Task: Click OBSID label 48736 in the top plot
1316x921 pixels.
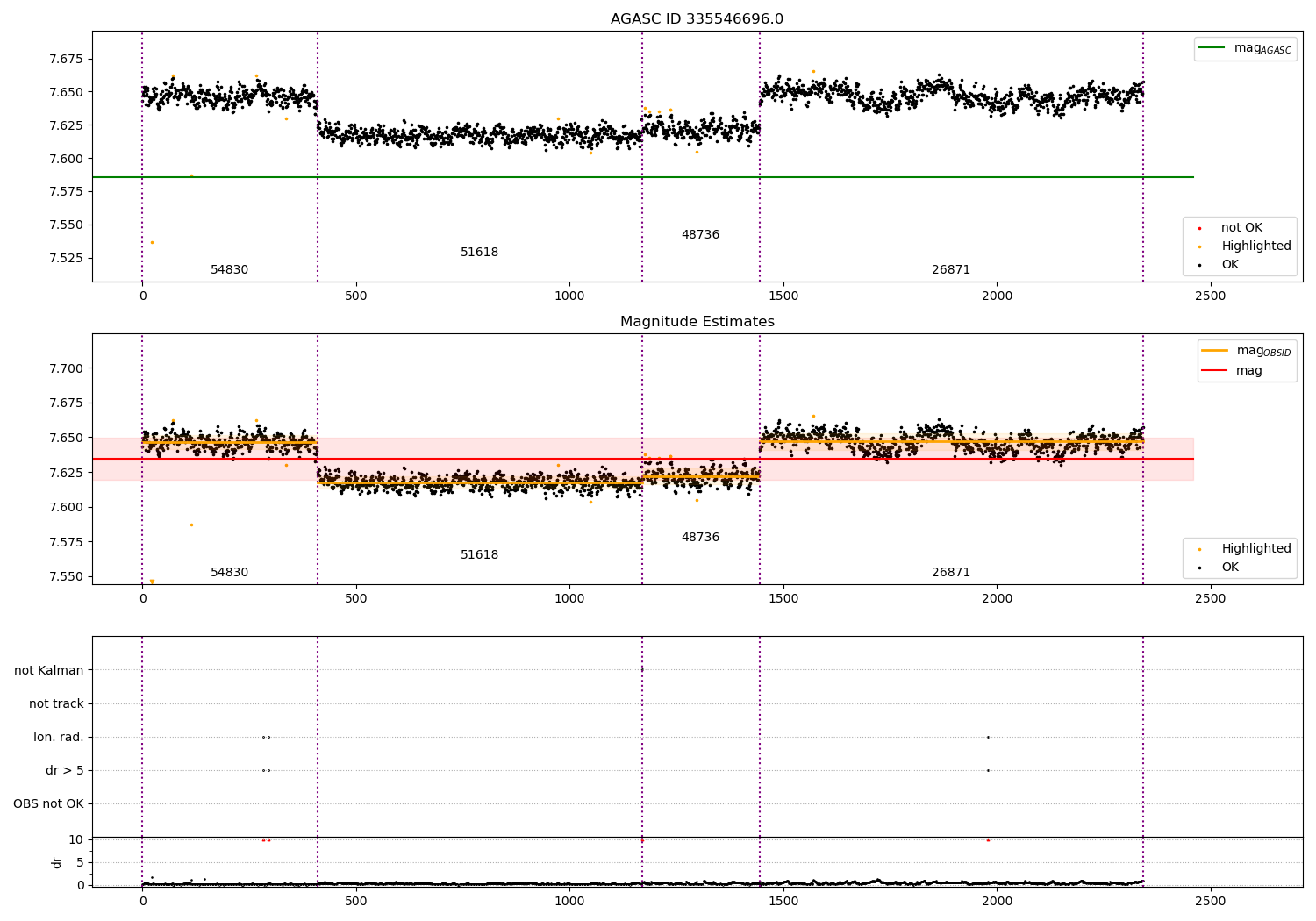Action: tap(700, 235)
